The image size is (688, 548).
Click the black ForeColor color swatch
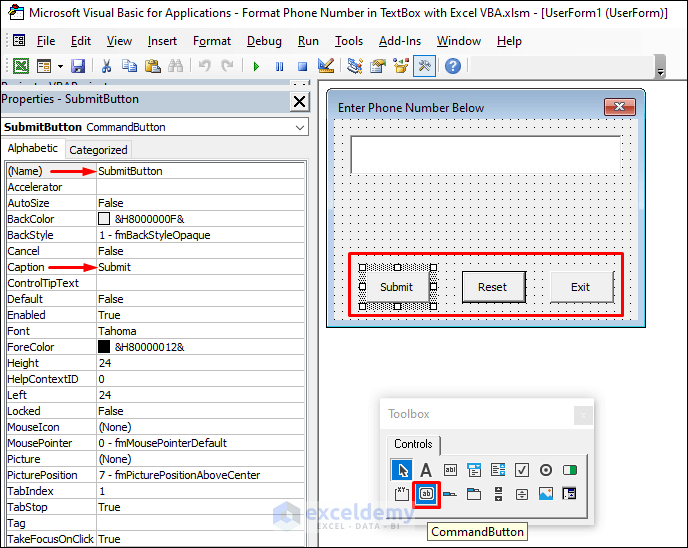[x=104, y=347]
